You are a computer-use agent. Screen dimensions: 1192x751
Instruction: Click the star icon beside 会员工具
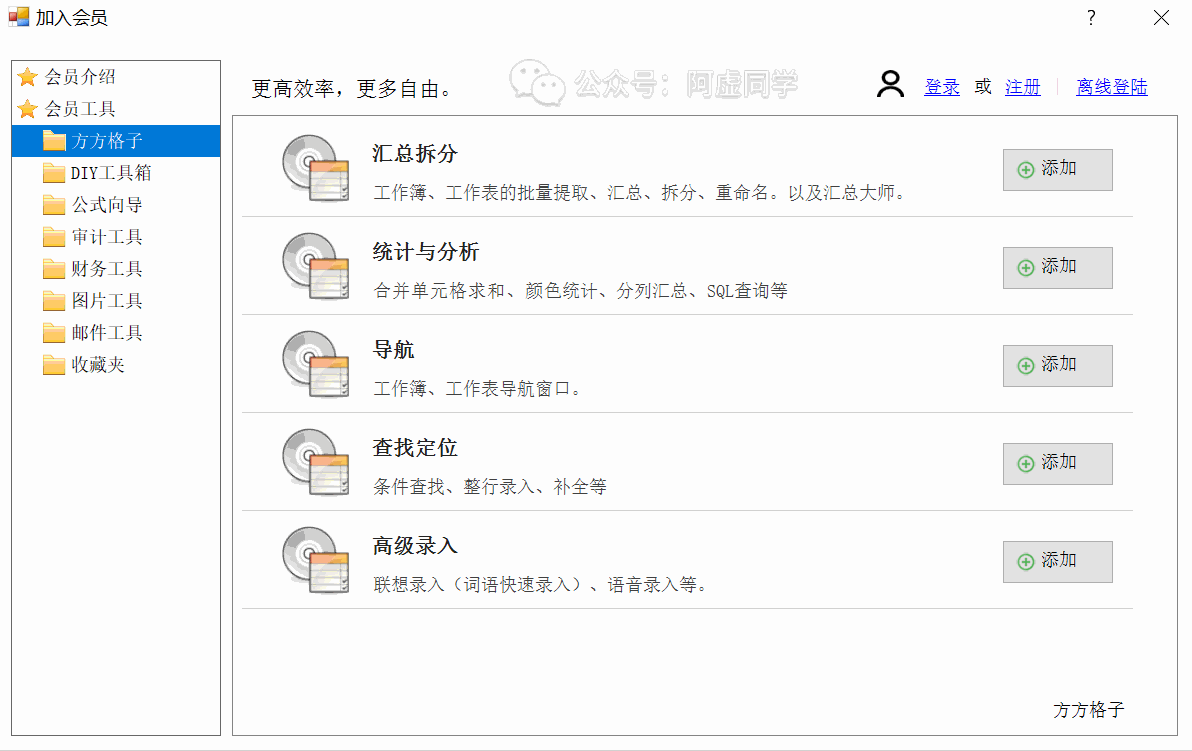27,109
